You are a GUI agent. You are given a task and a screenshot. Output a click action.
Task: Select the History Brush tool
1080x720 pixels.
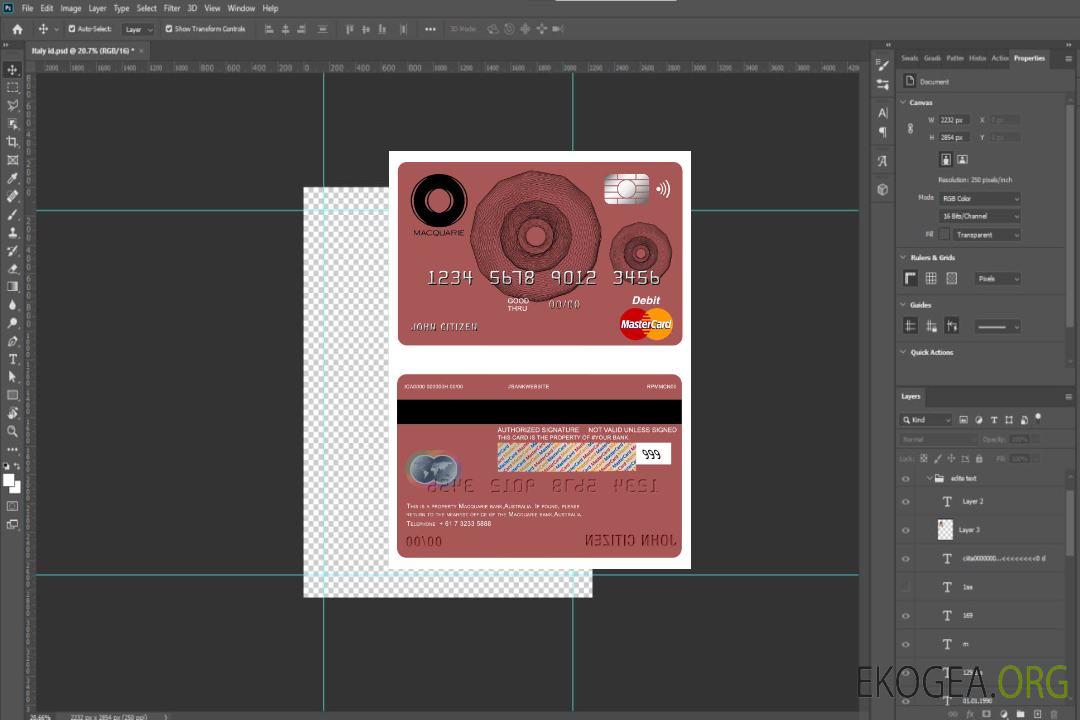12,251
